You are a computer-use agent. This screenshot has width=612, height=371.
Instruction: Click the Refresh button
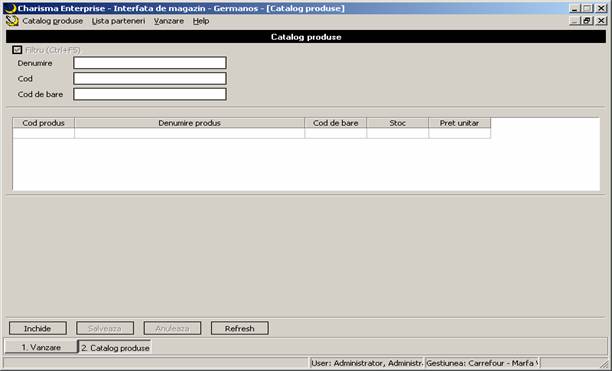[x=240, y=328]
